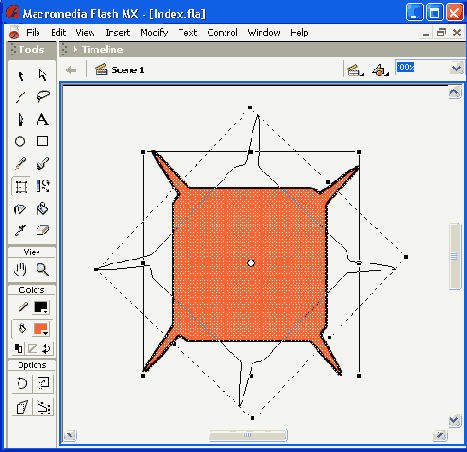Select the Text tool
The height and width of the screenshot is (452, 467).
click(43, 119)
